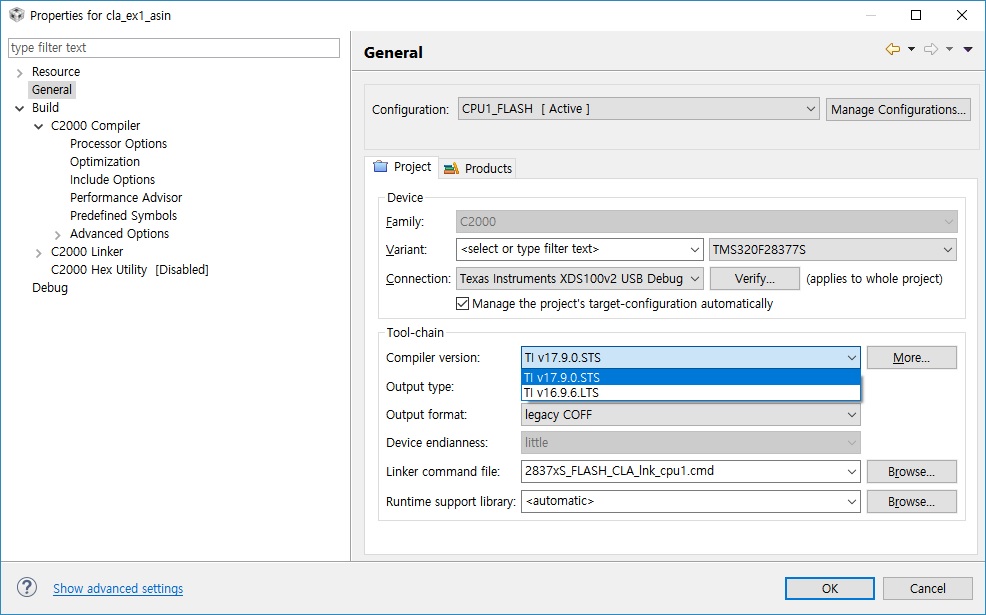Click the type filter text field
The height and width of the screenshot is (615, 986).
pos(174,48)
